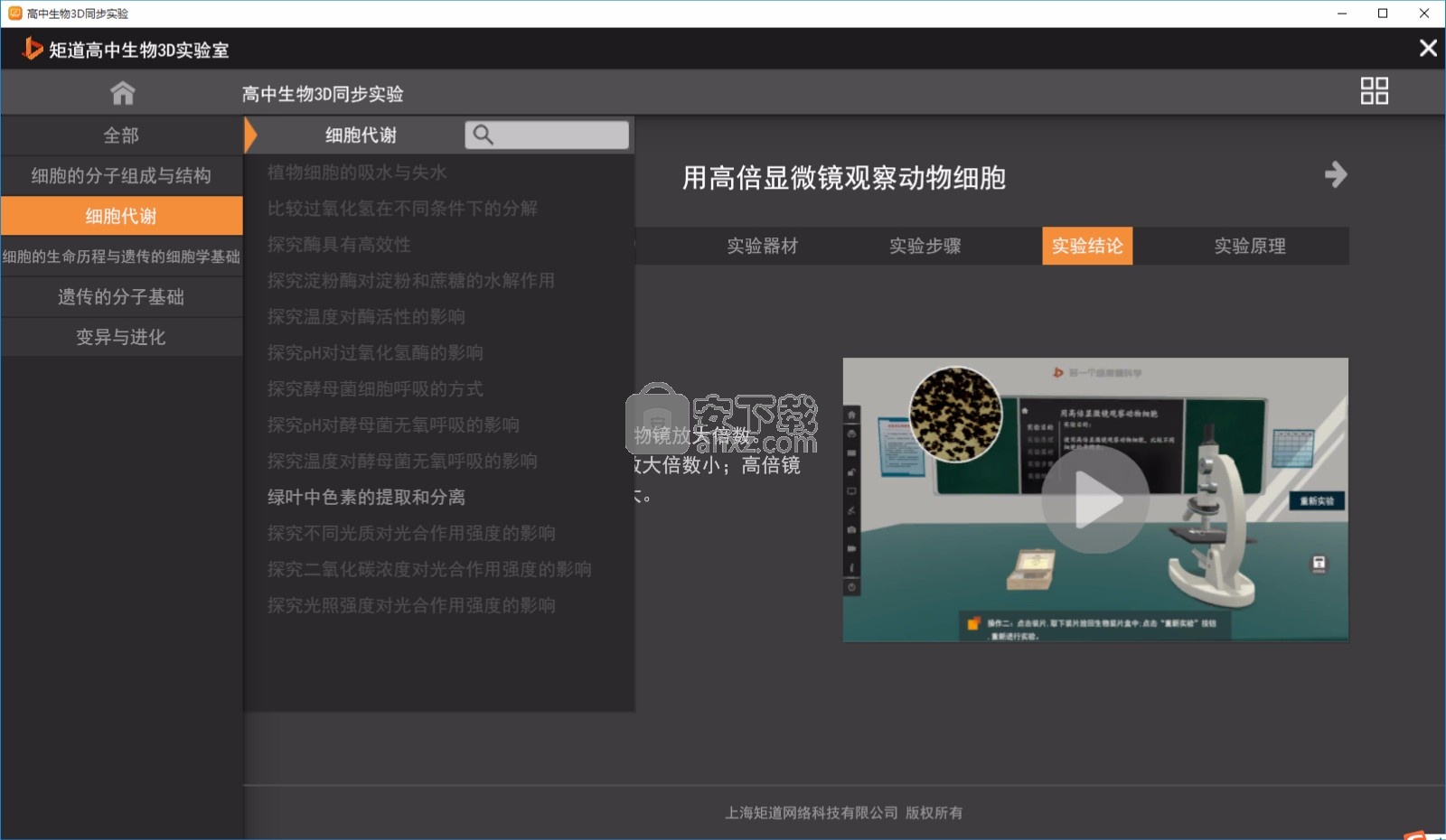This screenshot has width=1446, height=840.
Task: Open 探究pH对酵母菌无氧呼吸的影响
Action: coord(393,425)
